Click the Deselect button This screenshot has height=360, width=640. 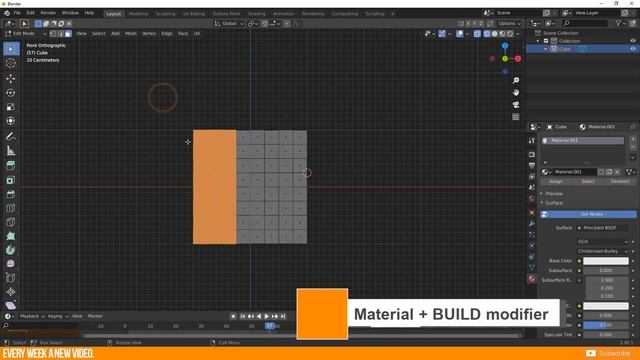click(x=620, y=181)
